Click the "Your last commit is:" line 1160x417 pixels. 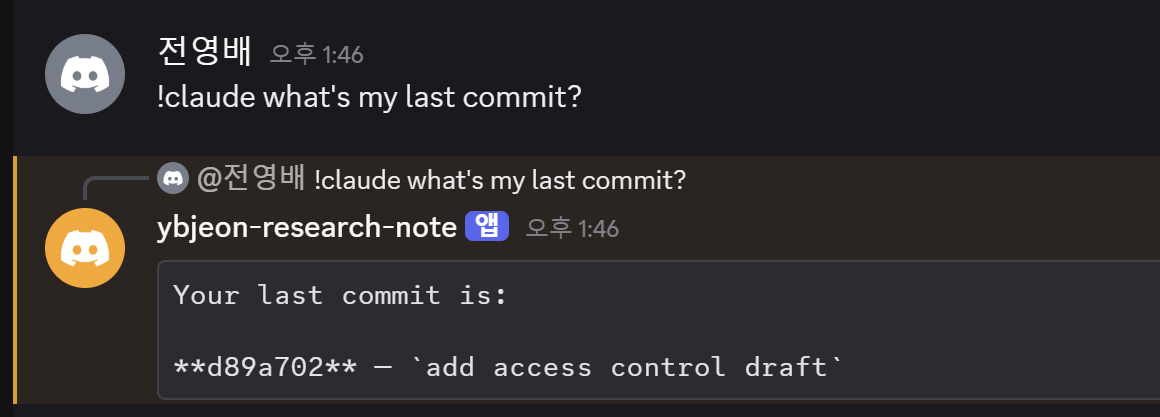341,296
